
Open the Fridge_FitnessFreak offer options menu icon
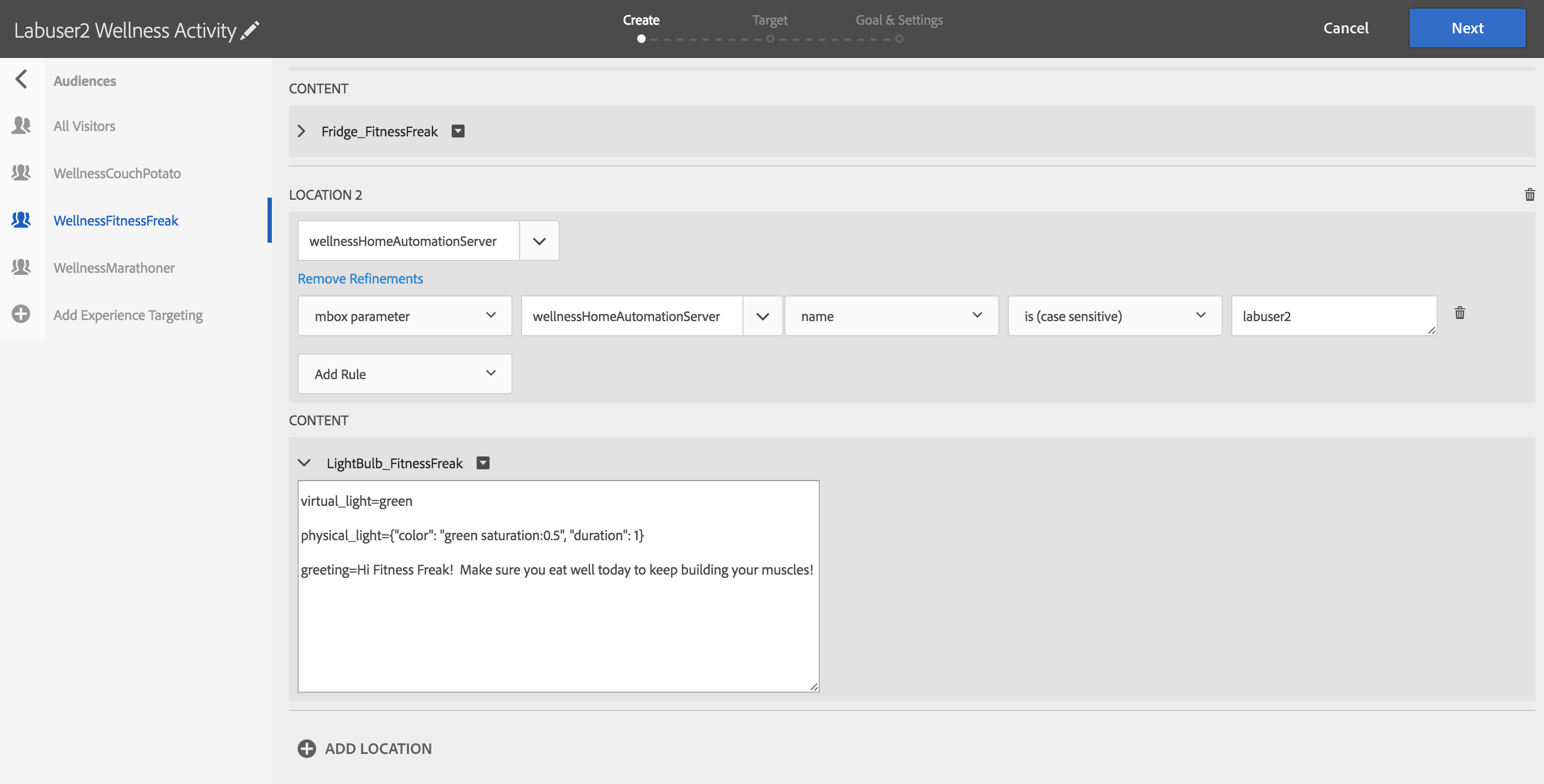458,131
